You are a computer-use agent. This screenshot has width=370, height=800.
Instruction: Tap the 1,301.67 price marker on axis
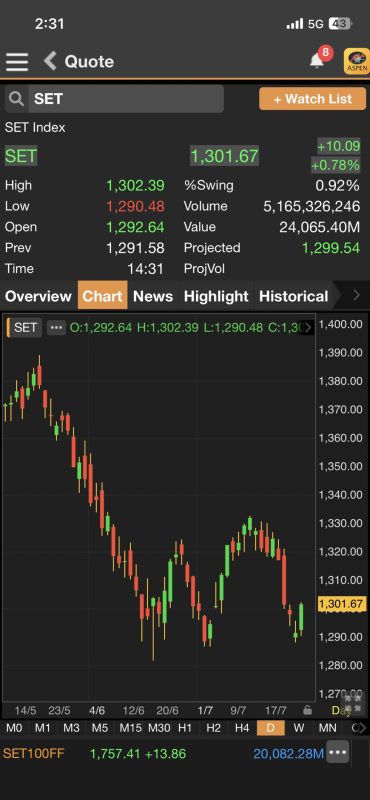[341, 604]
